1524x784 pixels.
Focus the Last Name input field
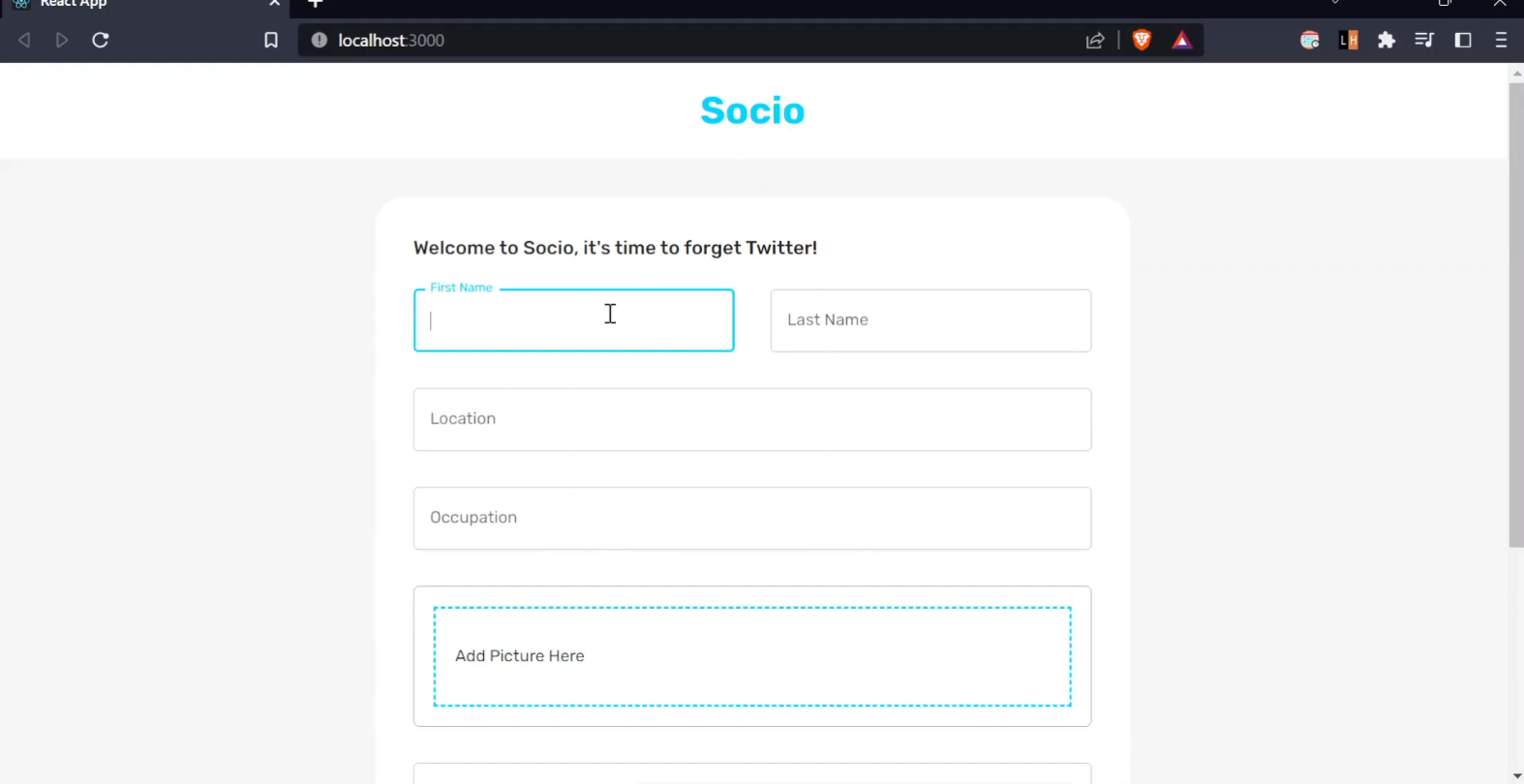click(930, 320)
